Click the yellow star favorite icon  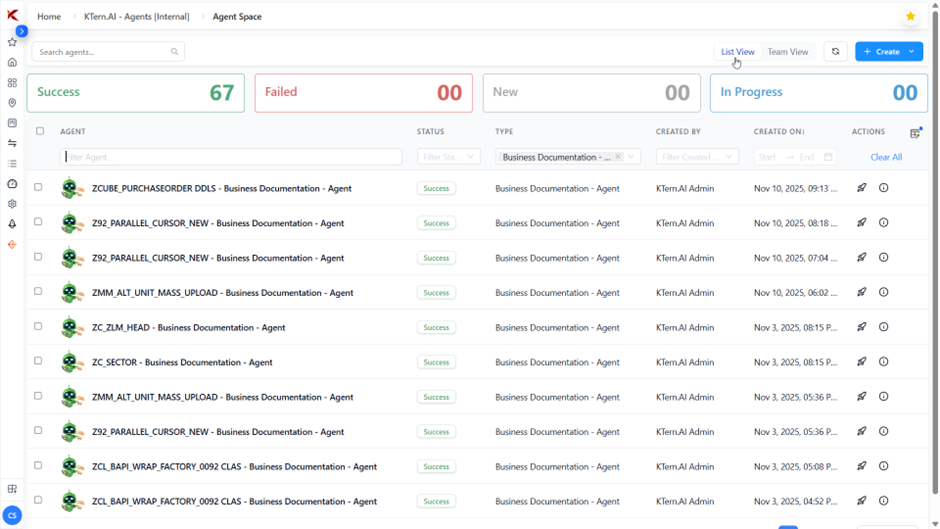pyautogui.click(x=910, y=17)
